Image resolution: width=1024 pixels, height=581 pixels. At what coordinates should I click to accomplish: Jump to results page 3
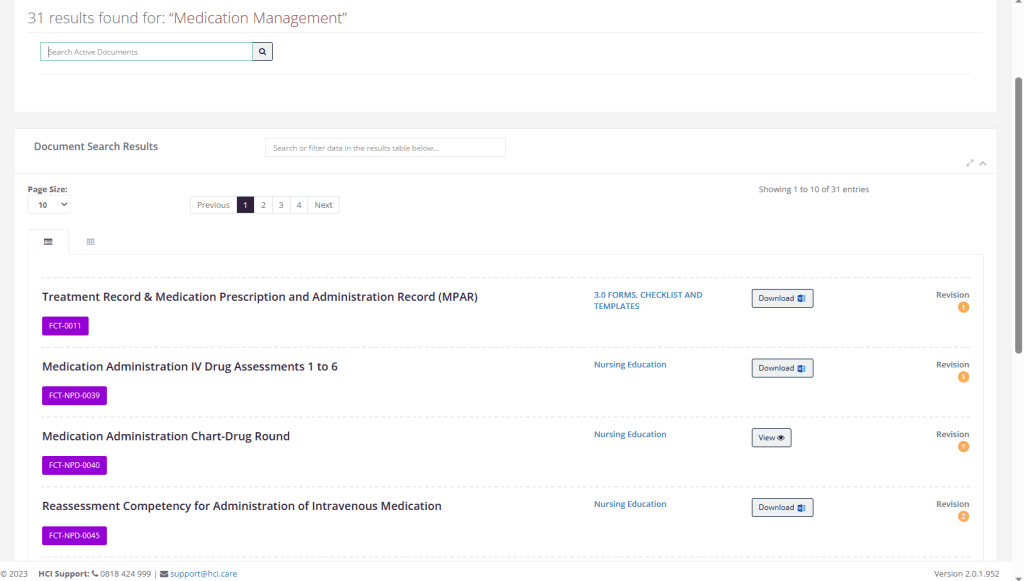click(281, 205)
